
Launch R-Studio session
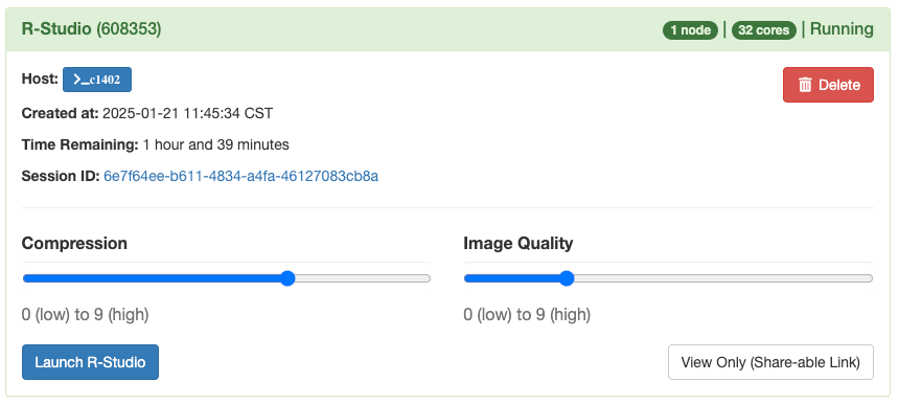pyautogui.click(x=90, y=362)
